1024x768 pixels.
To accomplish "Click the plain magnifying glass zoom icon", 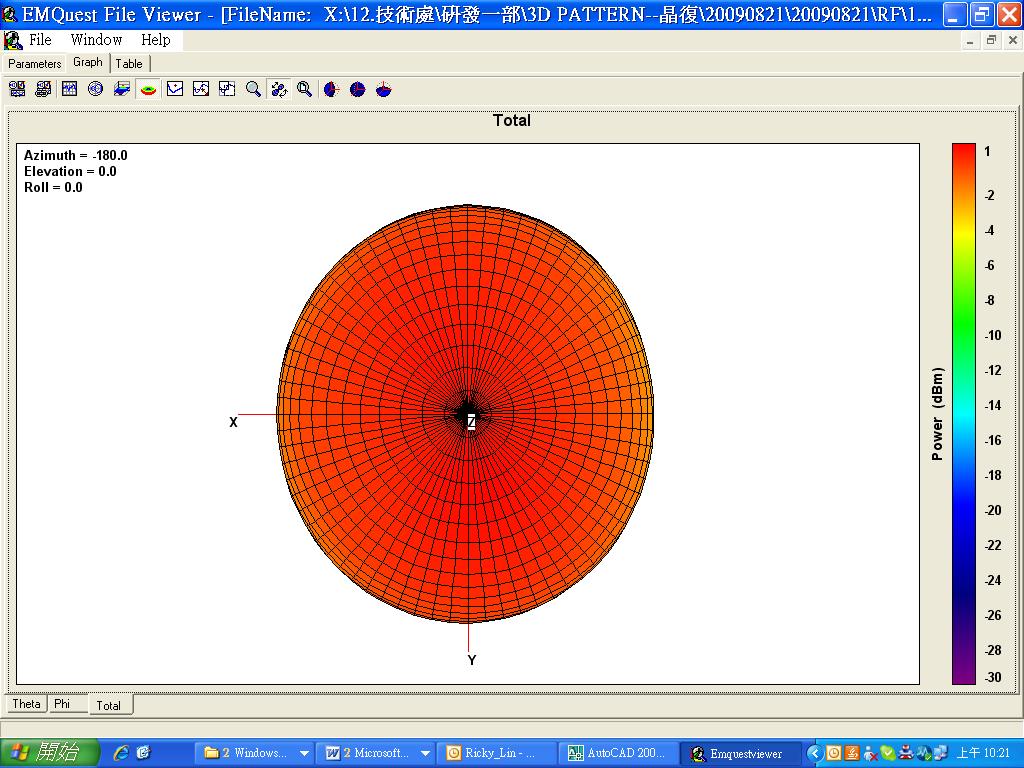I will tap(253, 89).
